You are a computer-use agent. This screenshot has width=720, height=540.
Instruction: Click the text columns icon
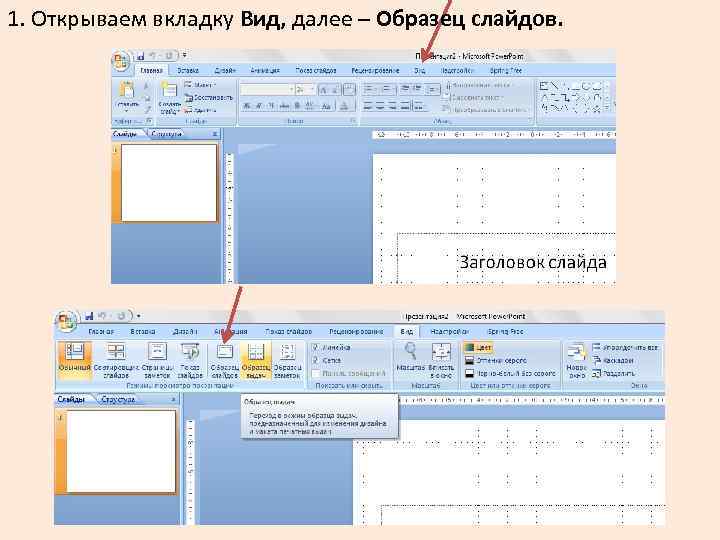point(419,106)
